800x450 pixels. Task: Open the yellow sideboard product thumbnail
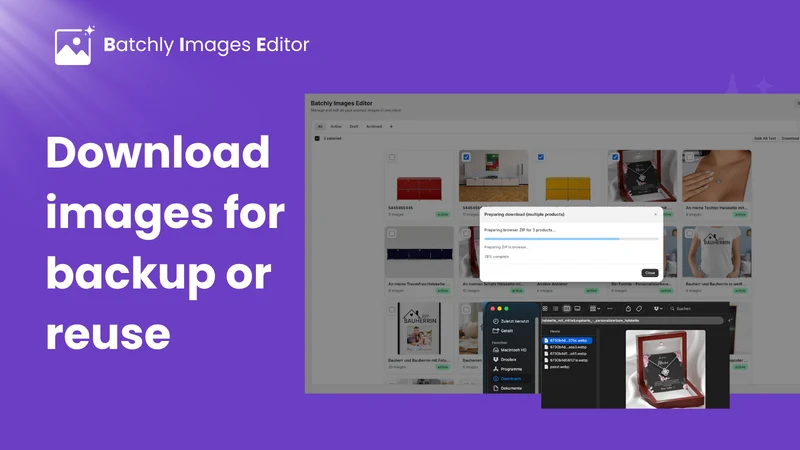click(568, 177)
